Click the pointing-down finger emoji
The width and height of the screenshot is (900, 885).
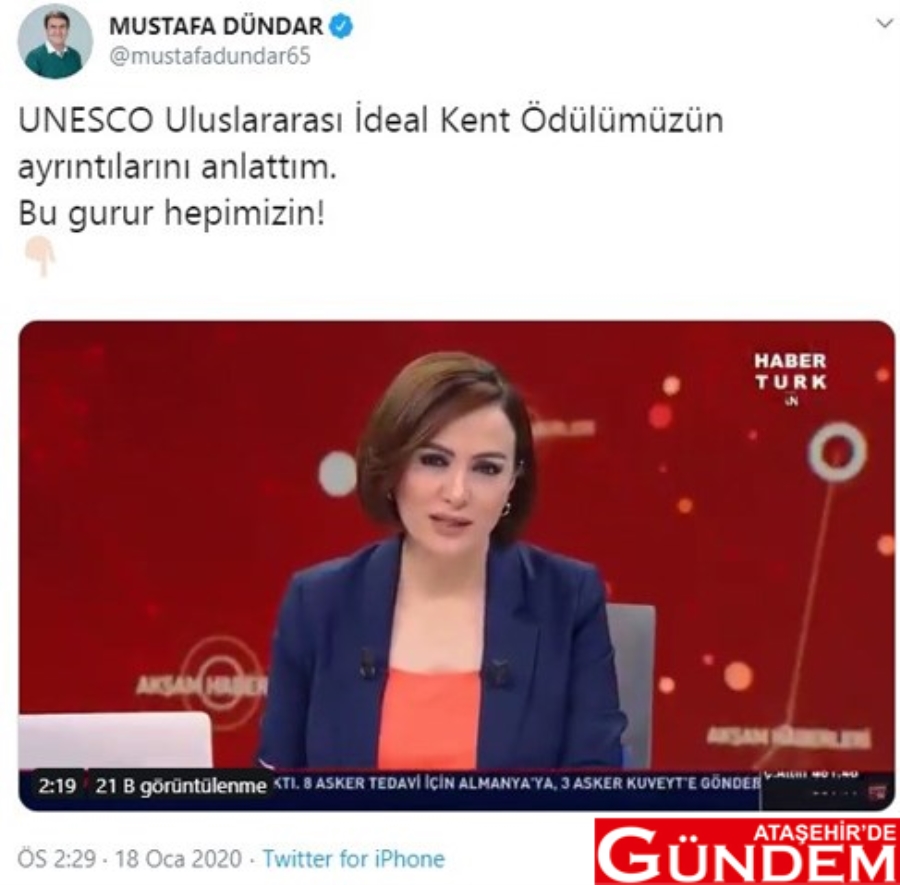(x=40, y=257)
